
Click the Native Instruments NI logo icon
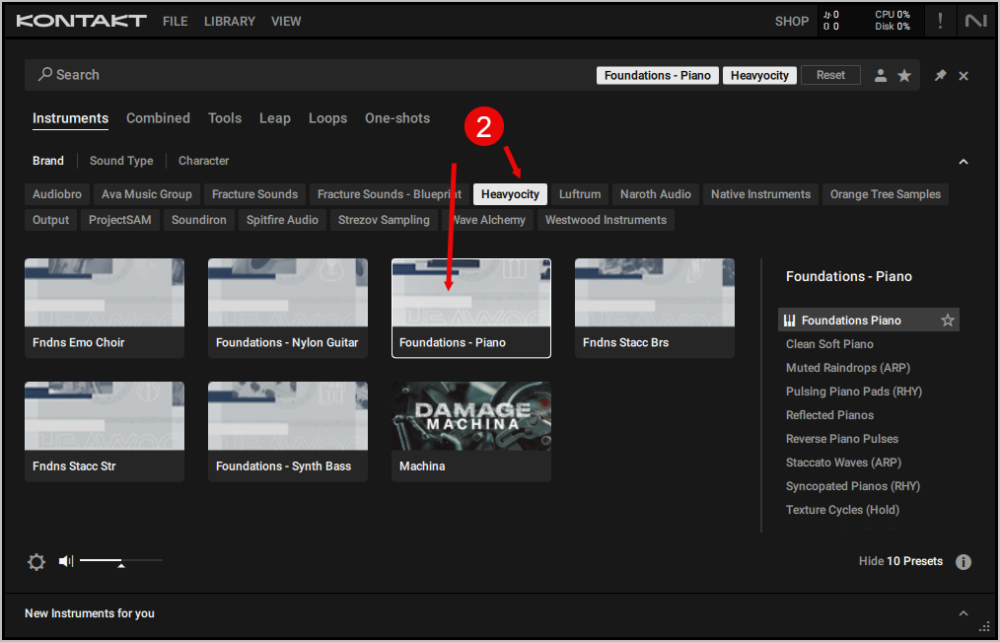976,21
